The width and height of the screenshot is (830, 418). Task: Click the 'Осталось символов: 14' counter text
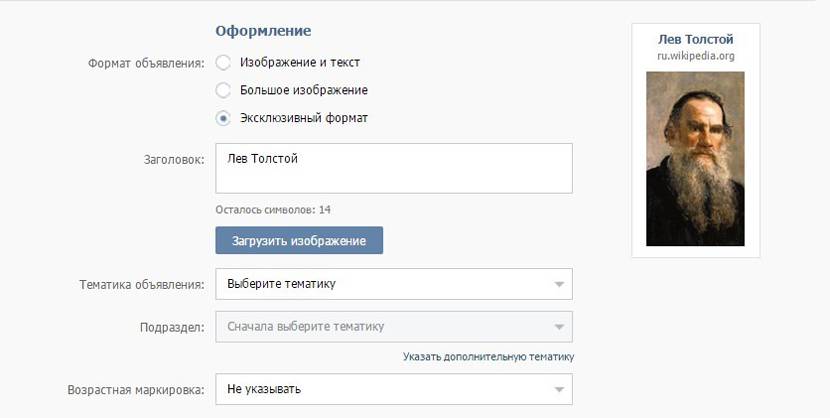point(273,210)
